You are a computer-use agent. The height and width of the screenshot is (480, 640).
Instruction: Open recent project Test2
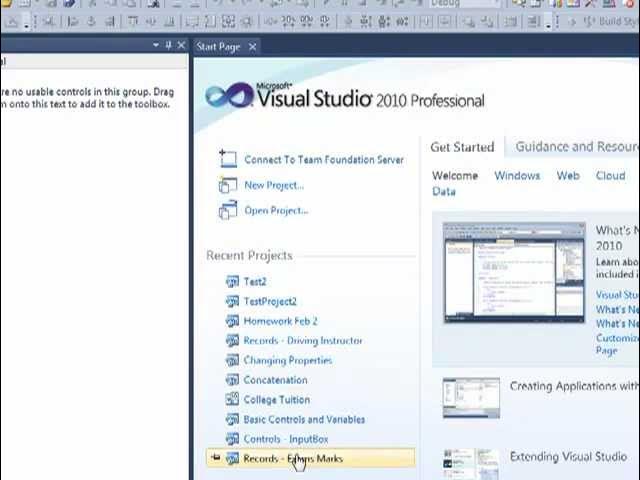(x=255, y=282)
